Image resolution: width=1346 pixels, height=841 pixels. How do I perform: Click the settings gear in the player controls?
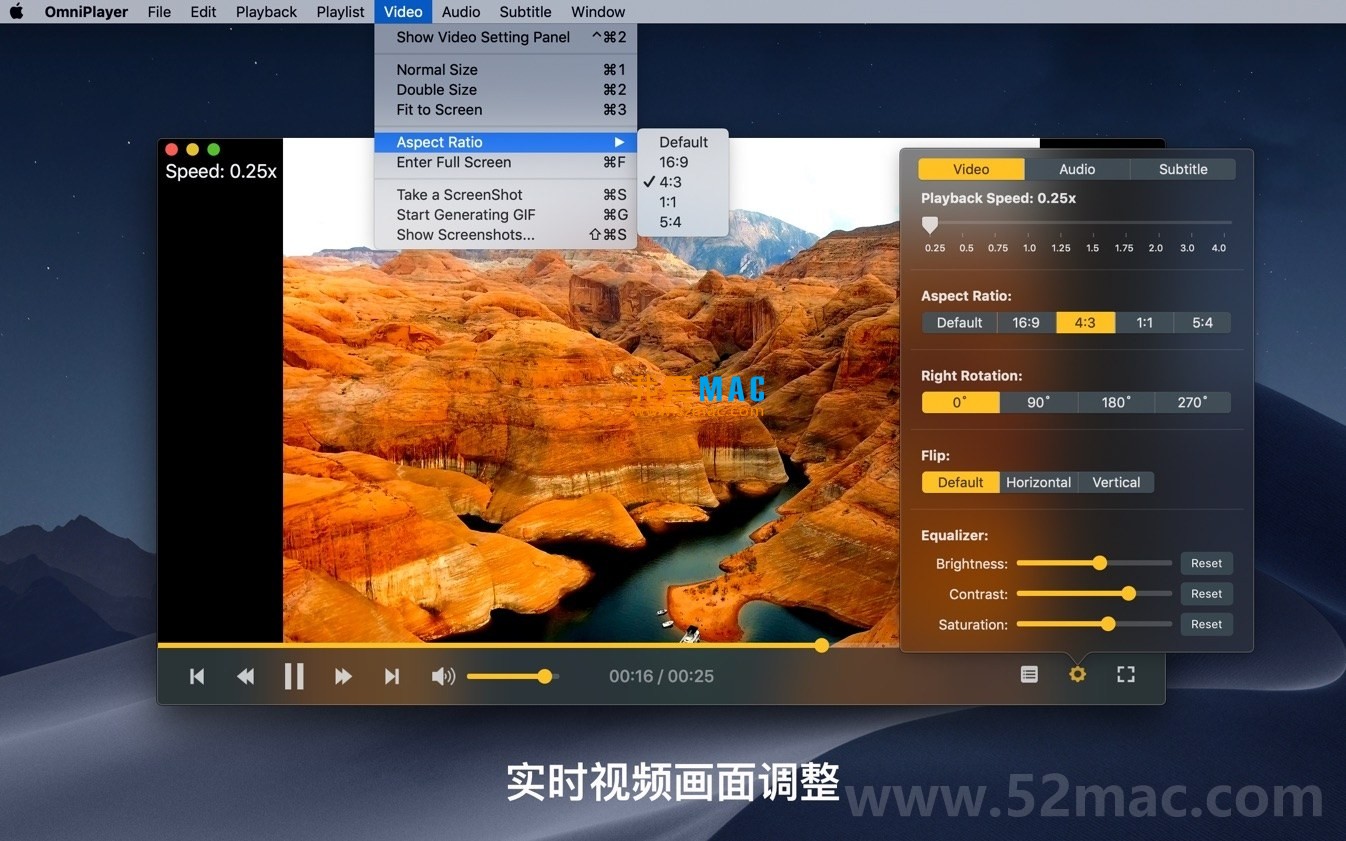pyautogui.click(x=1077, y=674)
